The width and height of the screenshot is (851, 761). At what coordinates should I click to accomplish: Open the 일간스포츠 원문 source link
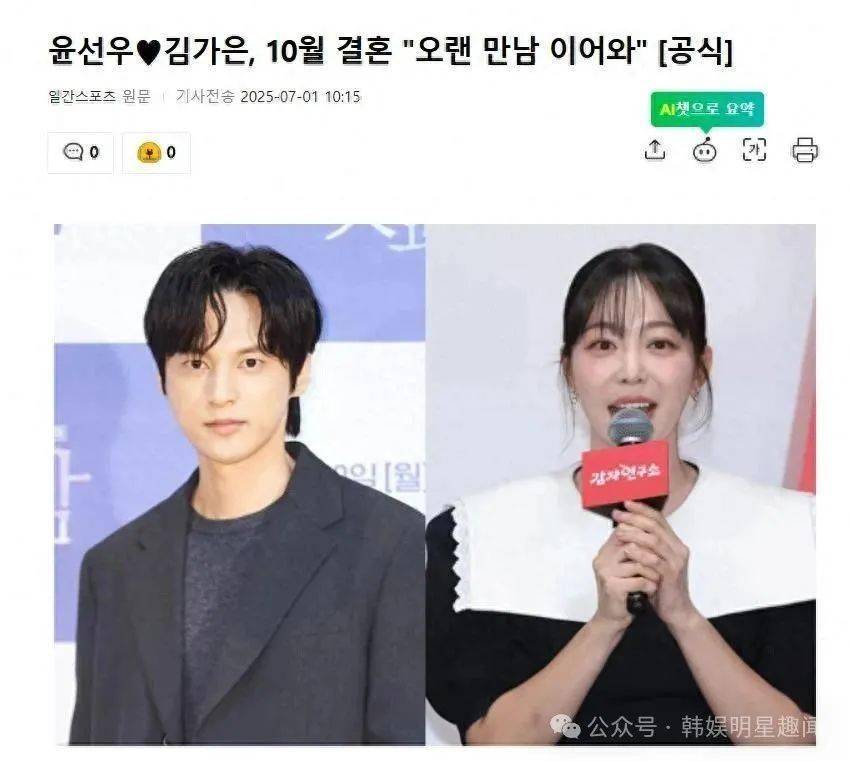99,97
